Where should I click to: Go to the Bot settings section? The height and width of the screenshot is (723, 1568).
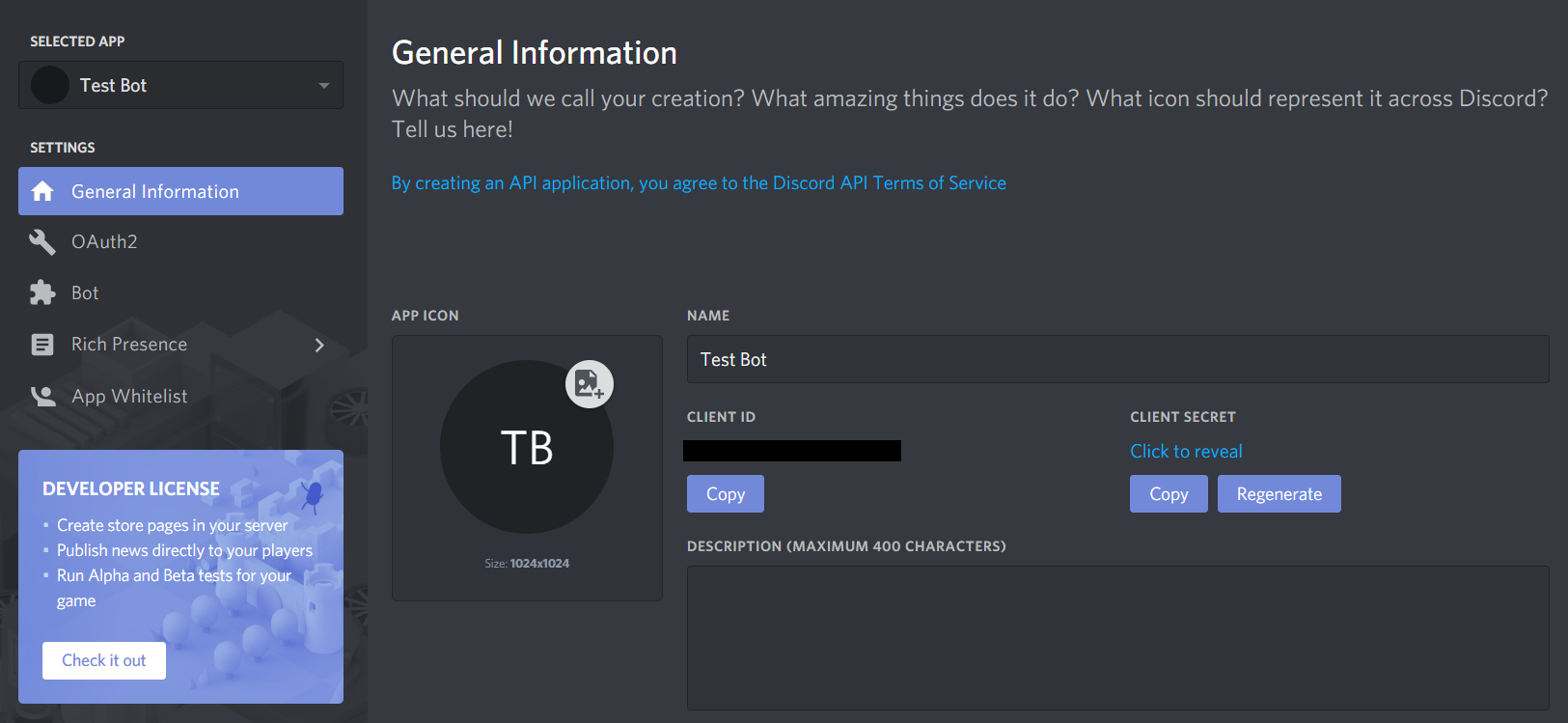(x=85, y=292)
